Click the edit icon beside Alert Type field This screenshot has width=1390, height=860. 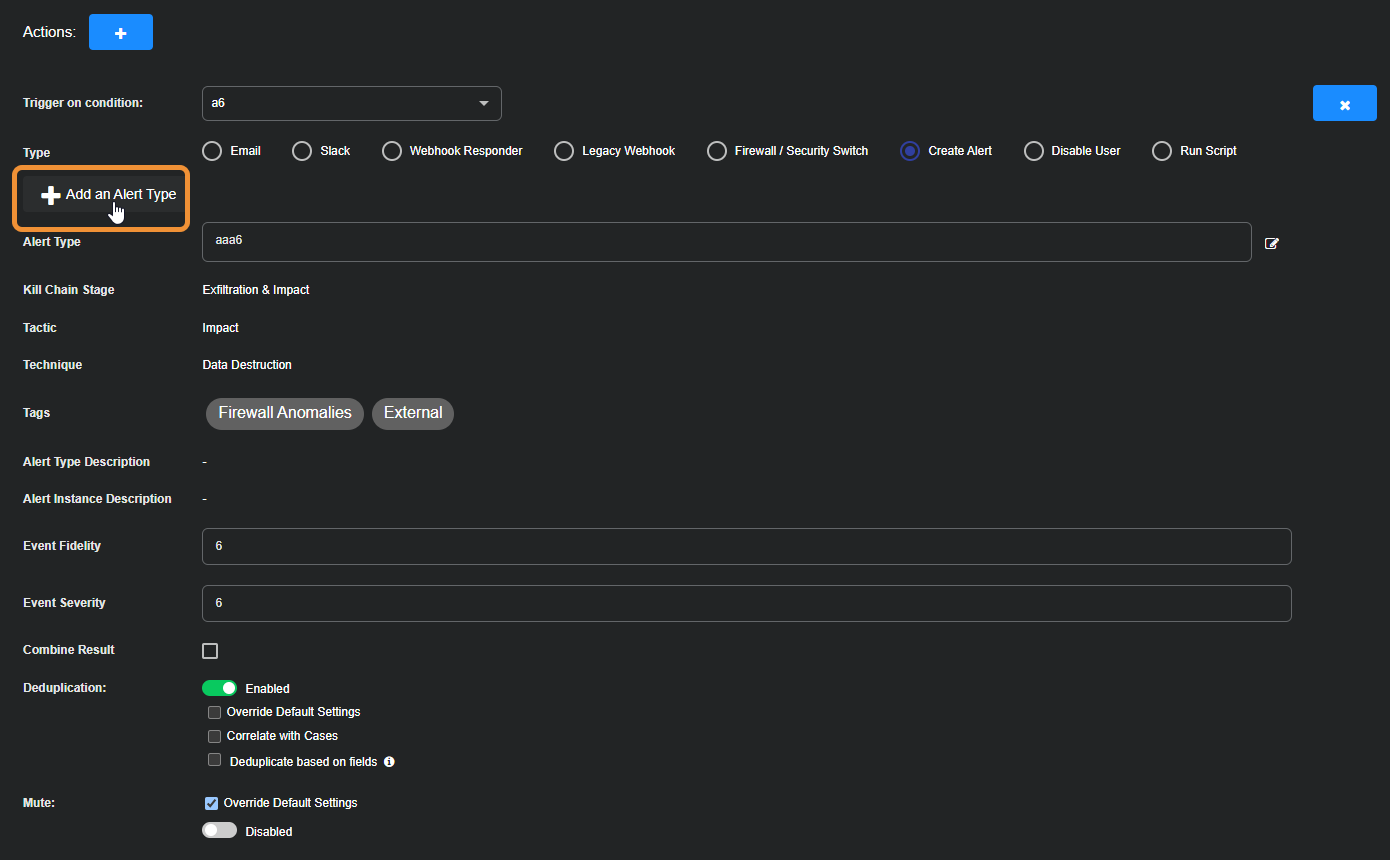tap(1271, 243)
